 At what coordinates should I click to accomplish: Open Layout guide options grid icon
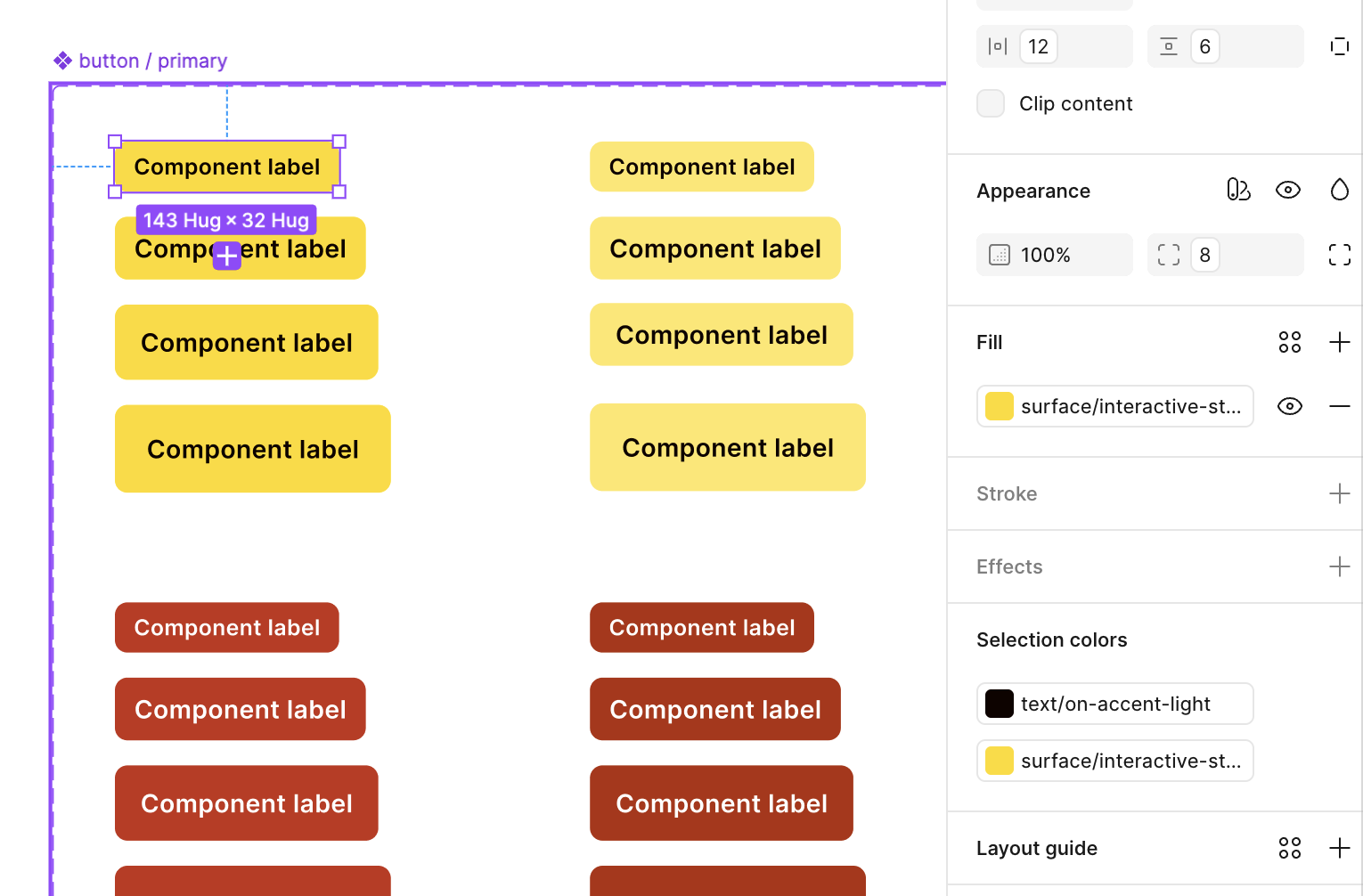point(1289,848)
